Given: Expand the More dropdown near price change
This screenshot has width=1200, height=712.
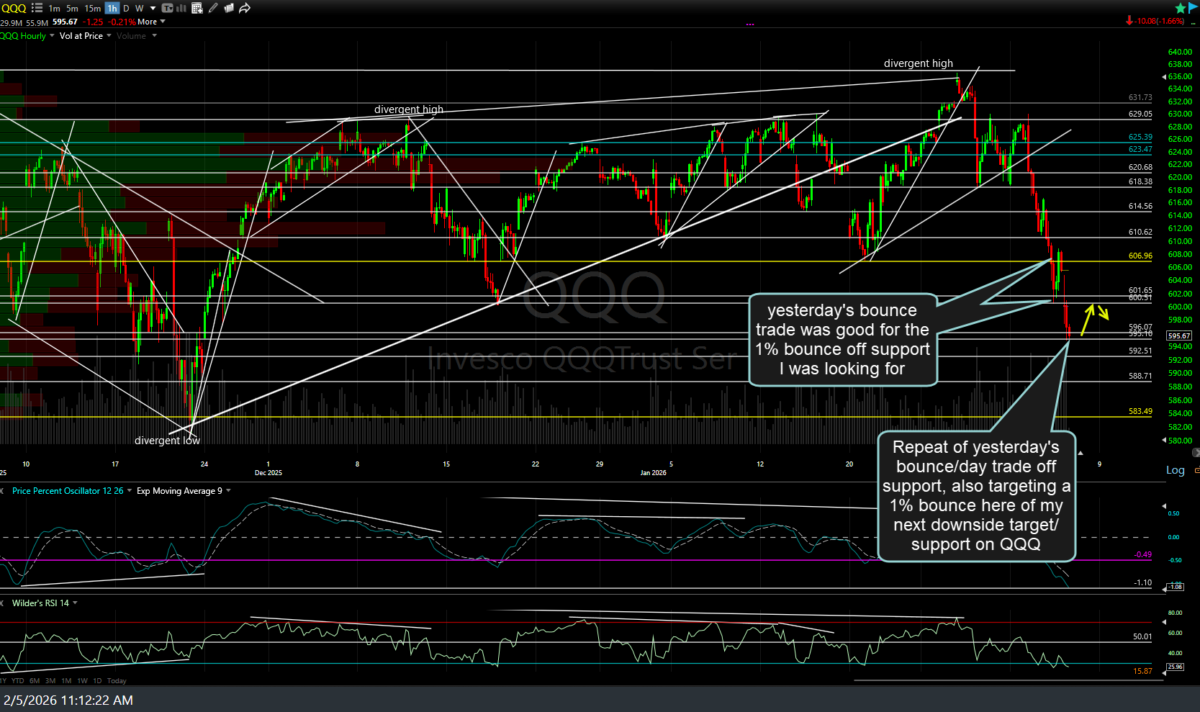Looking at the screenshot, I should coord(150,21).
